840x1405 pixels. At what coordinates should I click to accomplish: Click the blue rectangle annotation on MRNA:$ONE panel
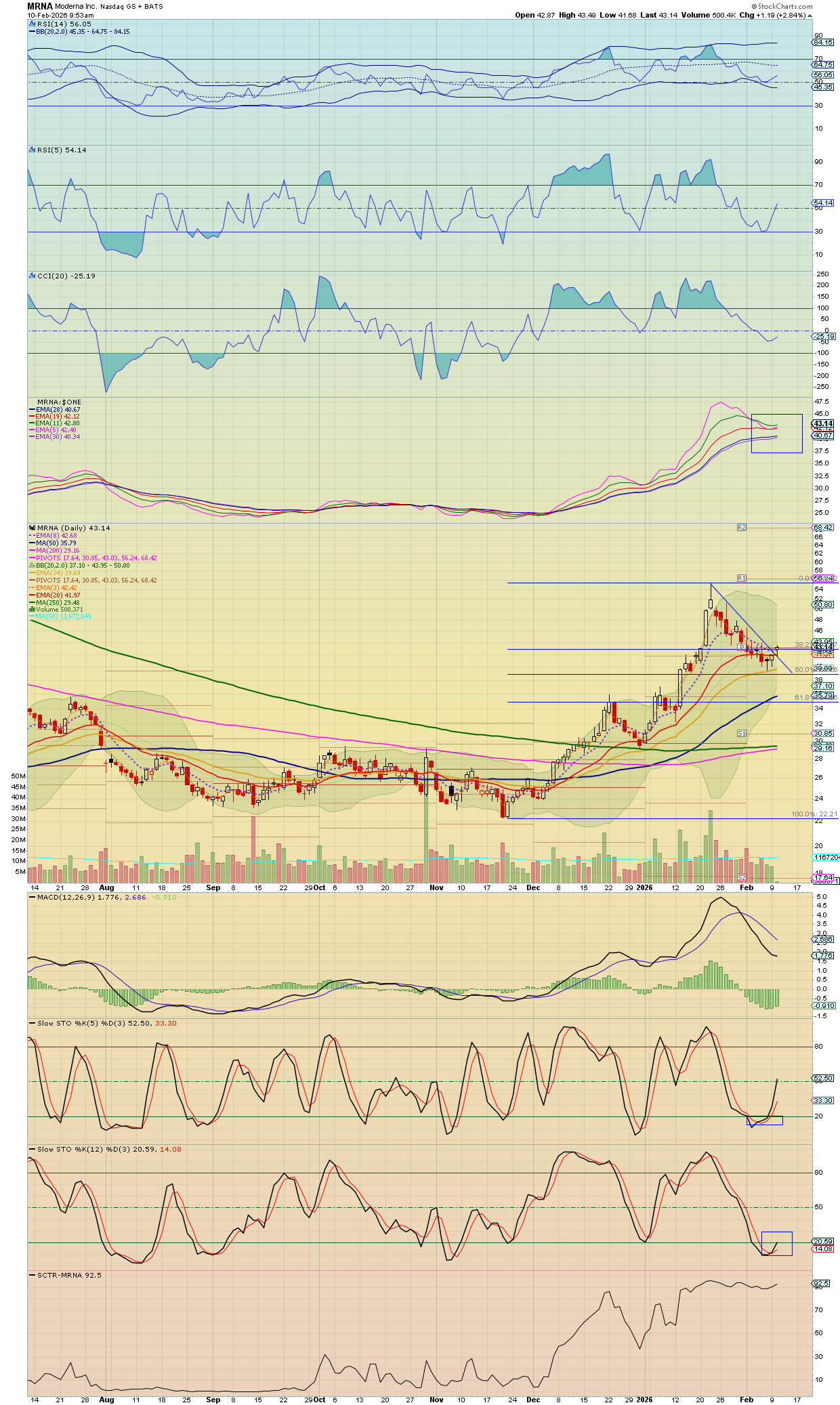tap(776, 433)
